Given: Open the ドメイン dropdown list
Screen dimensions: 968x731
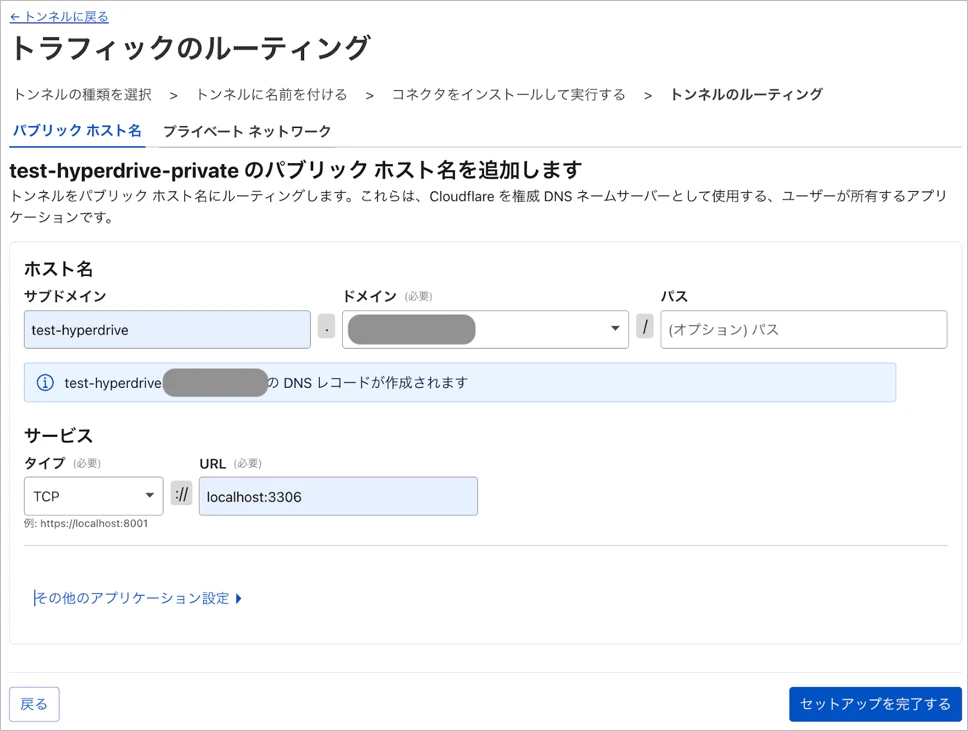Looking at the screenshot, I should [485, 329].
